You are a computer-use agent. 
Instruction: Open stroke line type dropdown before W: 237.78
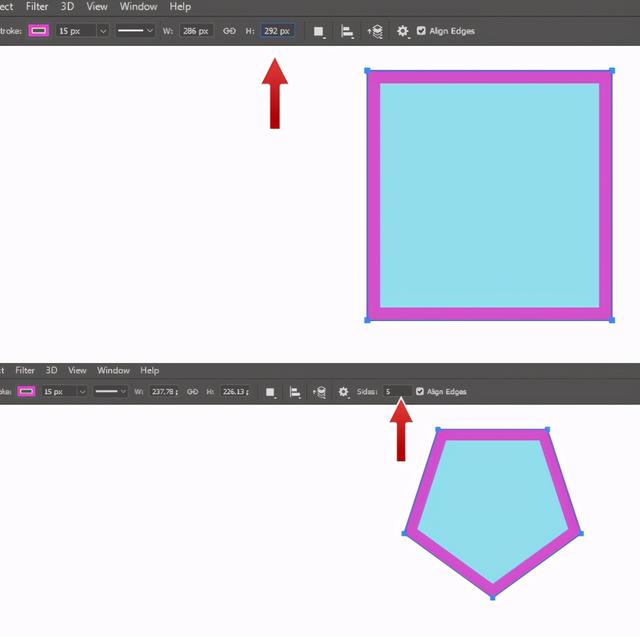pos(110,392)
